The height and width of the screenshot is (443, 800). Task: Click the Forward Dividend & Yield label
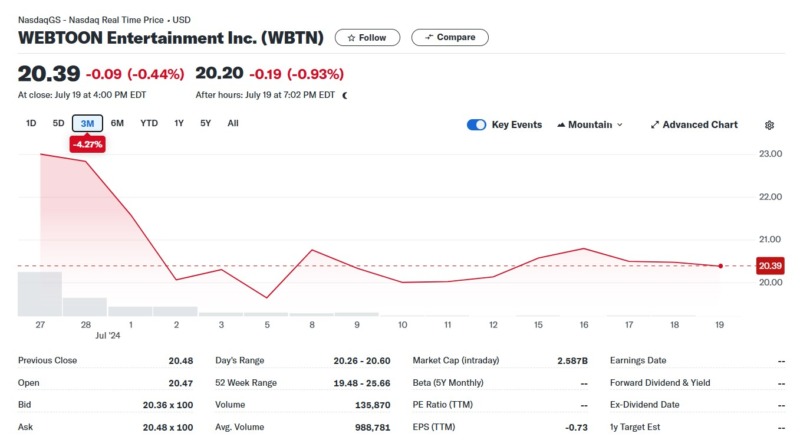point(660,383)
